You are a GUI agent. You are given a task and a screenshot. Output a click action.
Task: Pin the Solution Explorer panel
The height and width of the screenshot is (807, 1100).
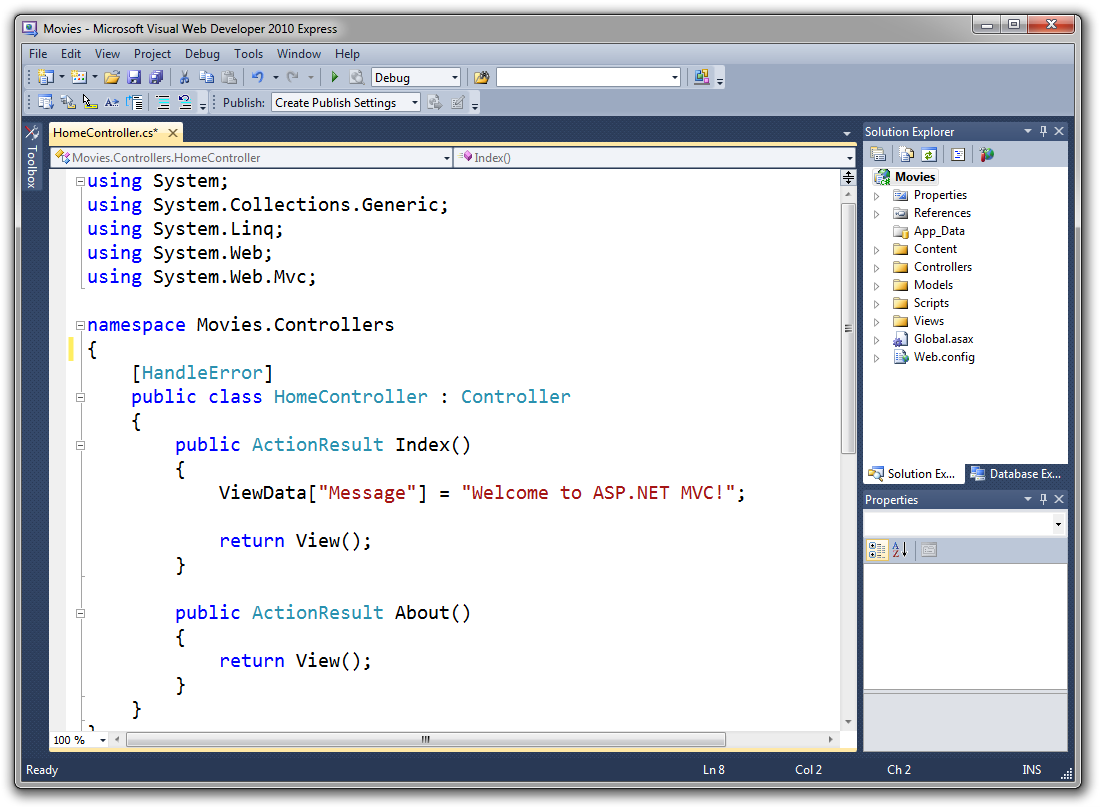coord(1042,130)
